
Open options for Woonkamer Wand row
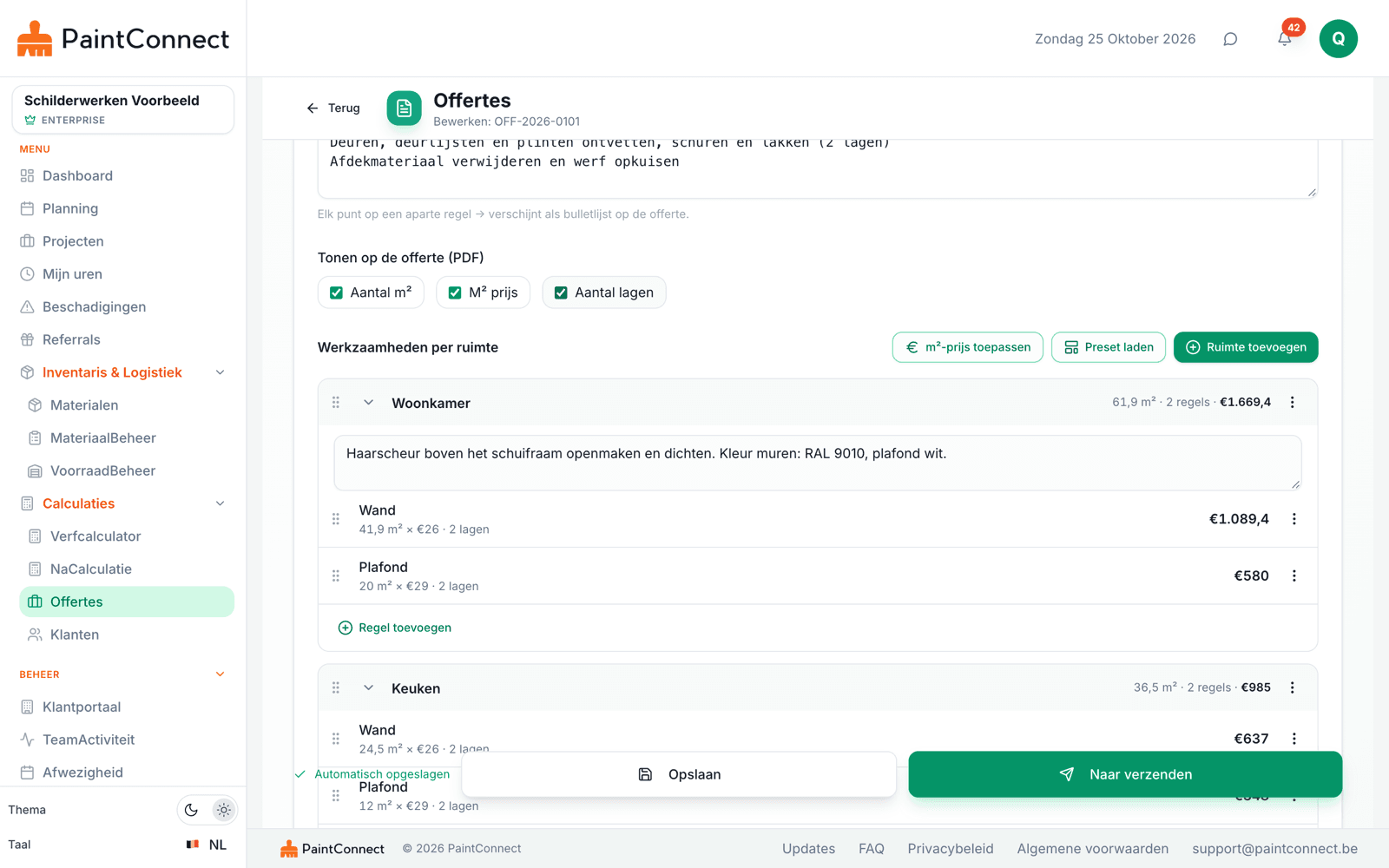[1294, 519]
